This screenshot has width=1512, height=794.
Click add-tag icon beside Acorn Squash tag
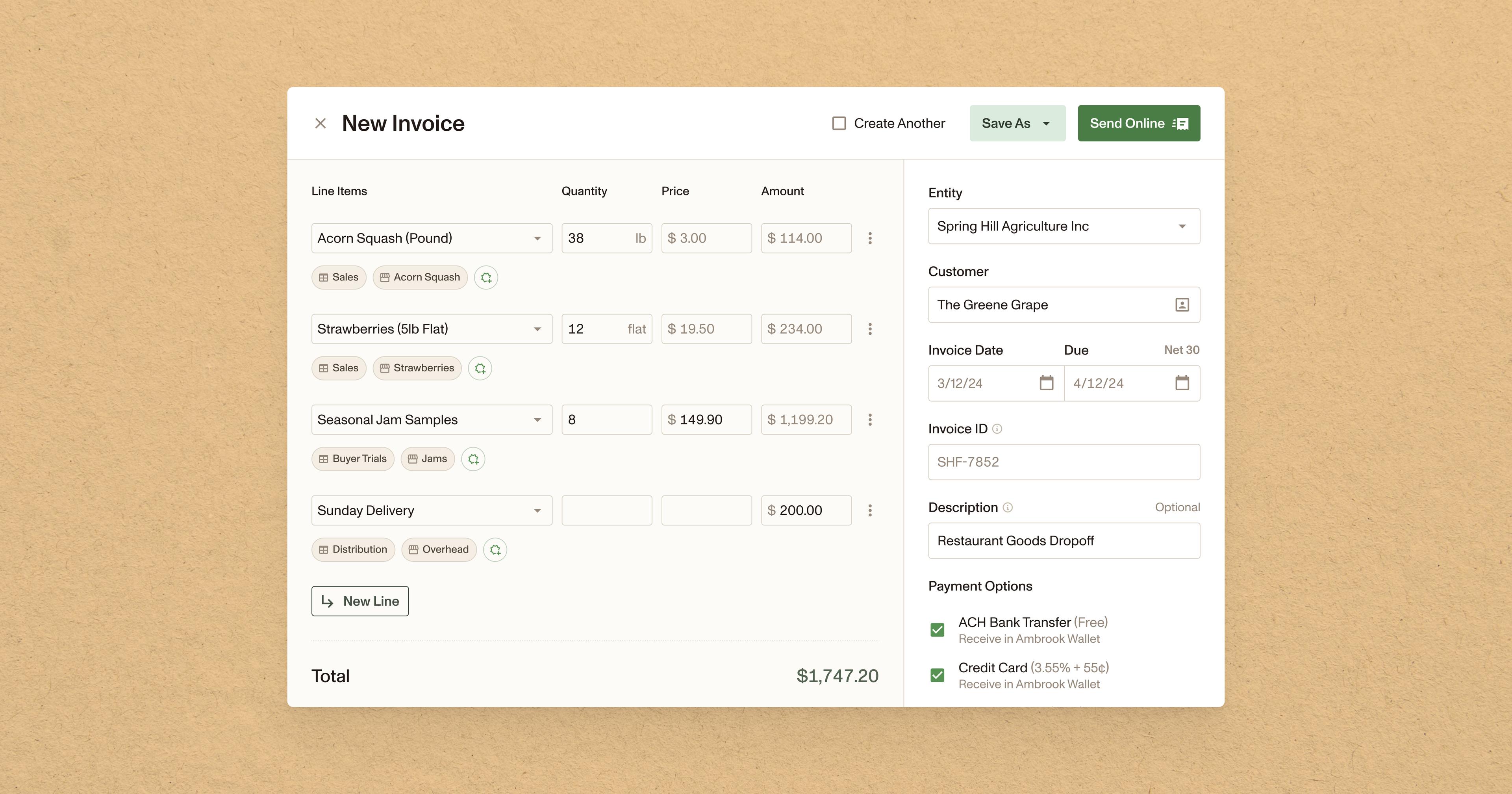point(486,277)
